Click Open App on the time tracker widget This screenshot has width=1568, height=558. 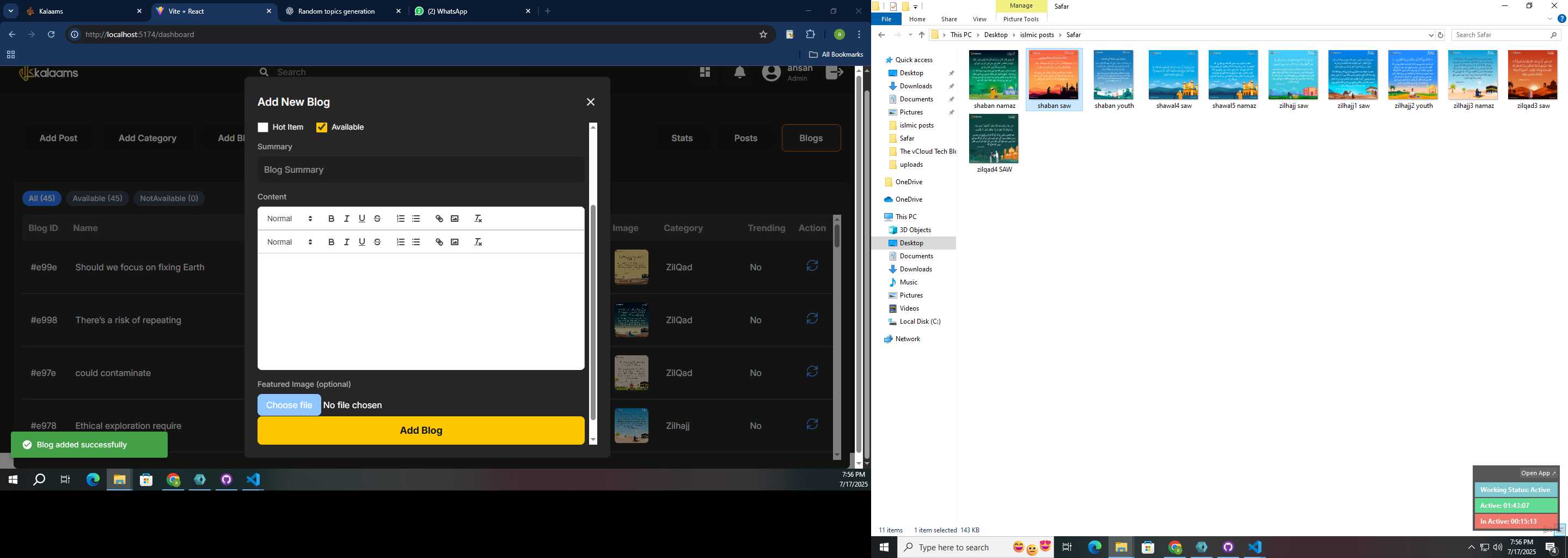coord(1538,472)
